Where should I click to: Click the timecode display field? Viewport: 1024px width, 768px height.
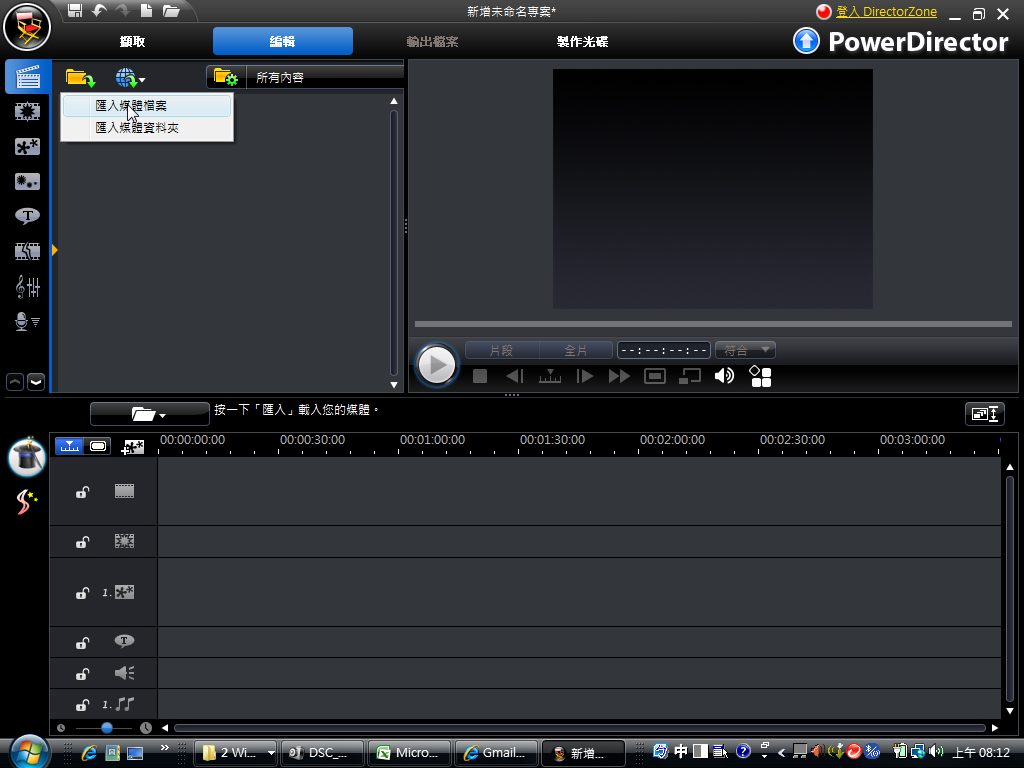pos(664,350)
